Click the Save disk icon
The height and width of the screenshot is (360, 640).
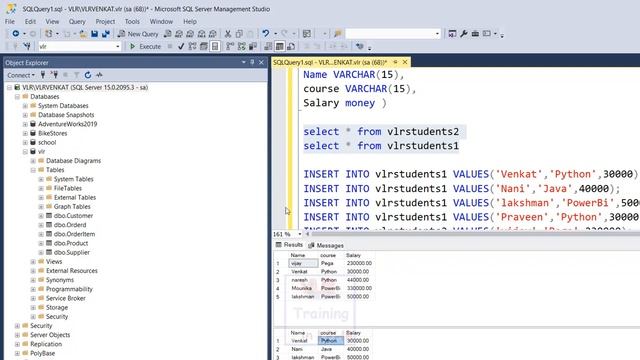(94, 34)
